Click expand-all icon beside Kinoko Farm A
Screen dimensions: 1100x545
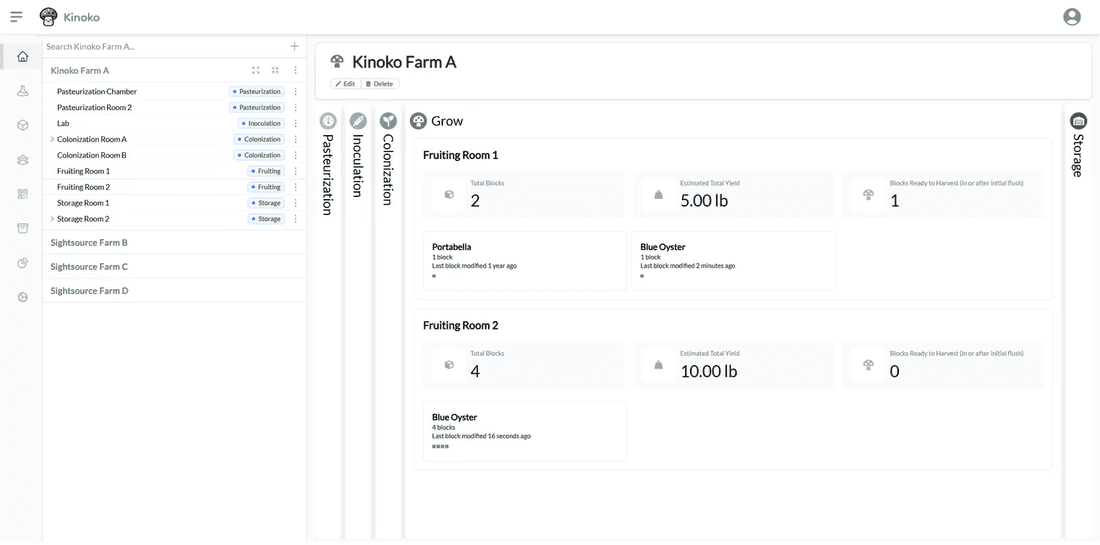[256, 70]
